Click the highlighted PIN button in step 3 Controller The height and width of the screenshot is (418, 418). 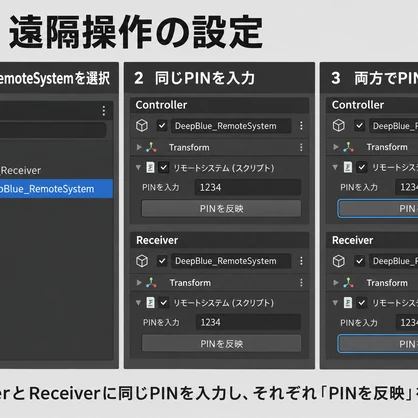(x=378, y=209)
